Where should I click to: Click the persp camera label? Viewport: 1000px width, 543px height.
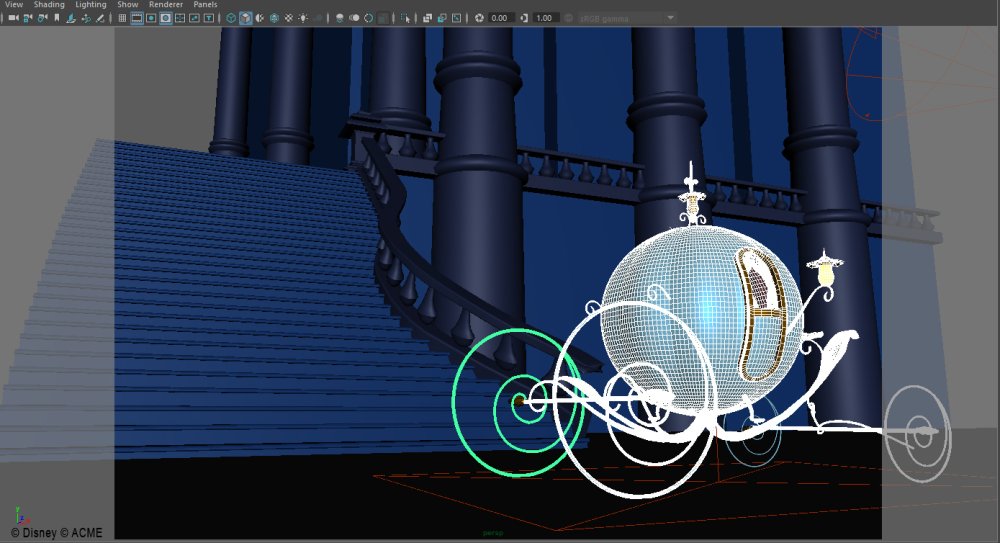[493, 533]
